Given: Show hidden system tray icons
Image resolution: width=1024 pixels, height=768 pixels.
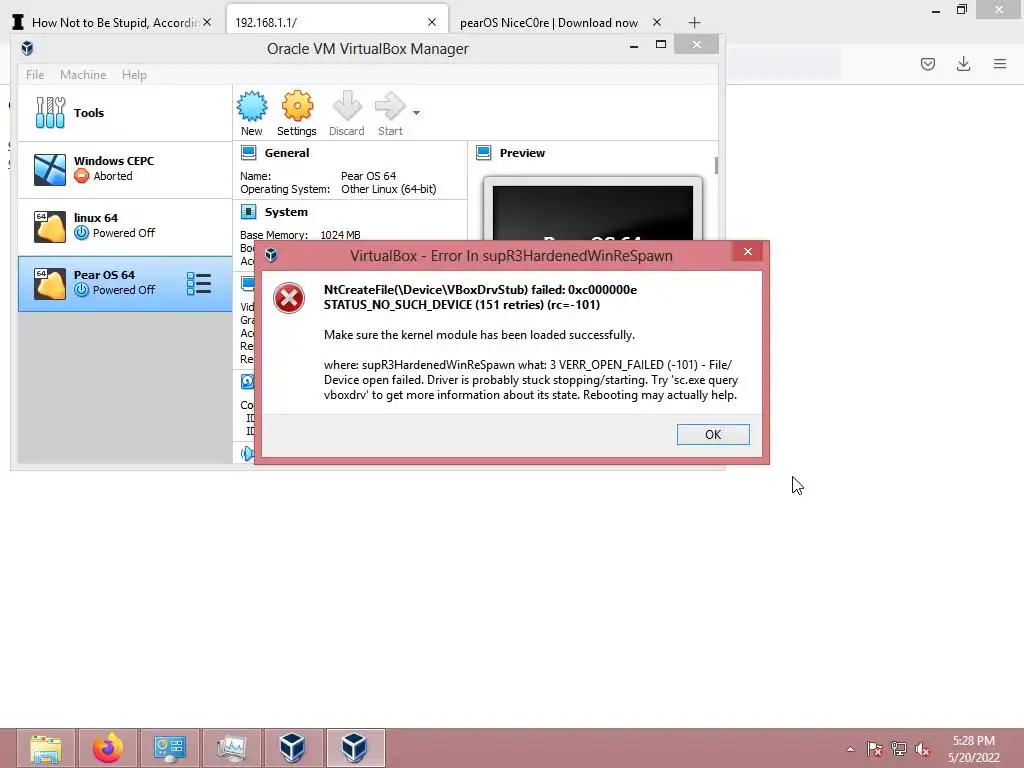Looking at the screenshot, I should coord(850,749).
